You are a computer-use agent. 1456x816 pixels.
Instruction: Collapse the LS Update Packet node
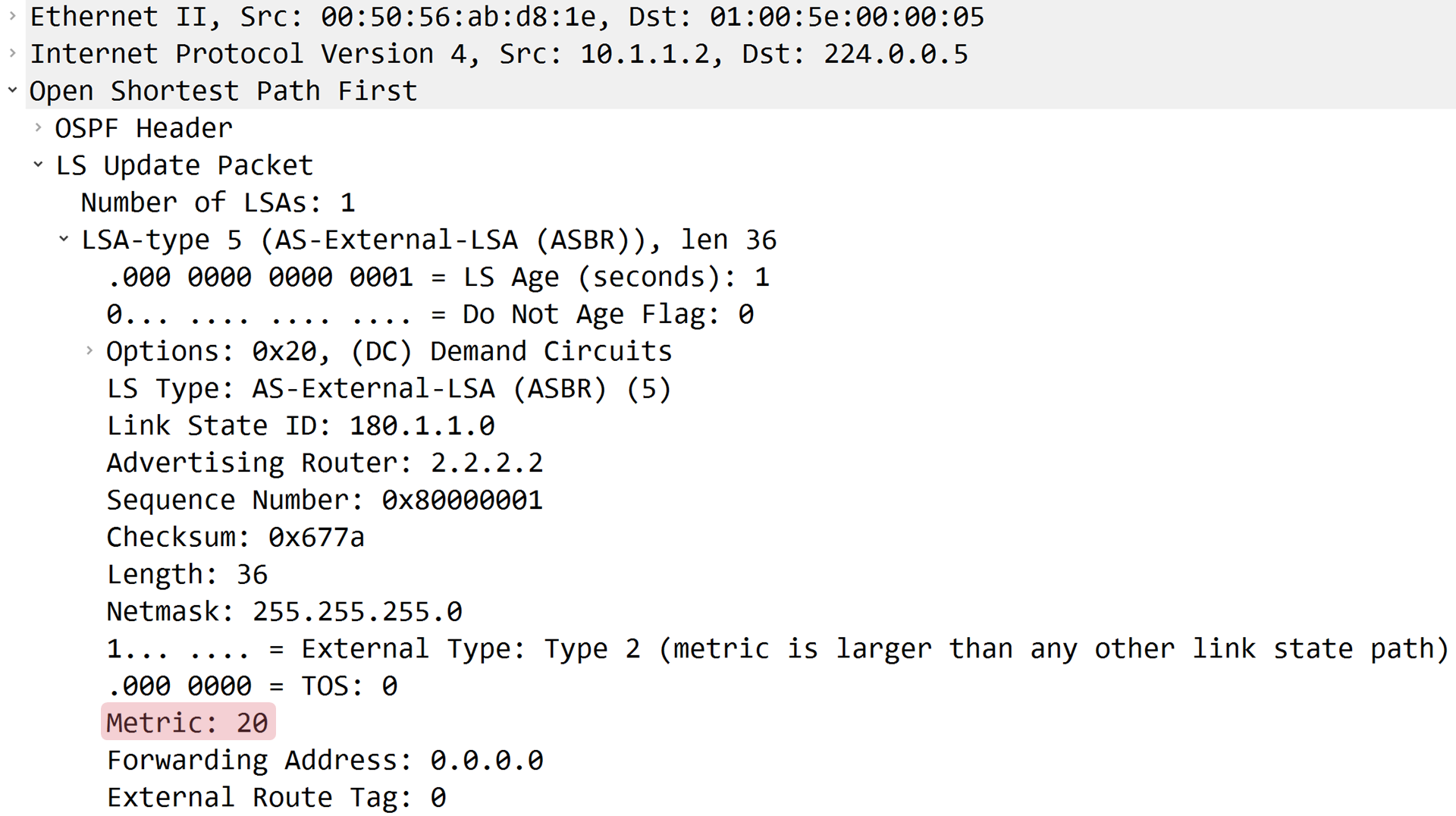click(x=38, y=165)
